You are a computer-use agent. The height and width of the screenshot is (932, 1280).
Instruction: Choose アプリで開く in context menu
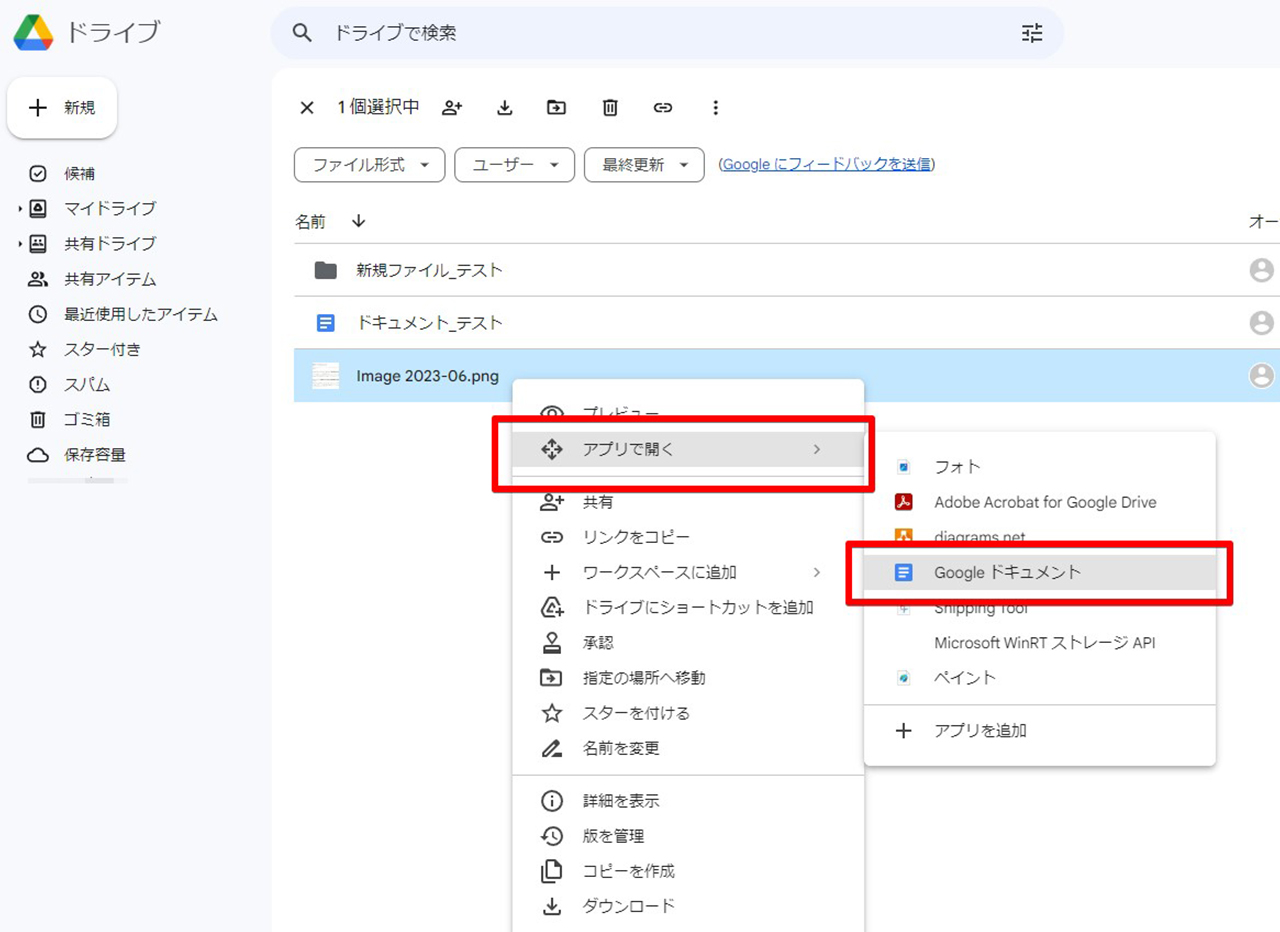628,450
